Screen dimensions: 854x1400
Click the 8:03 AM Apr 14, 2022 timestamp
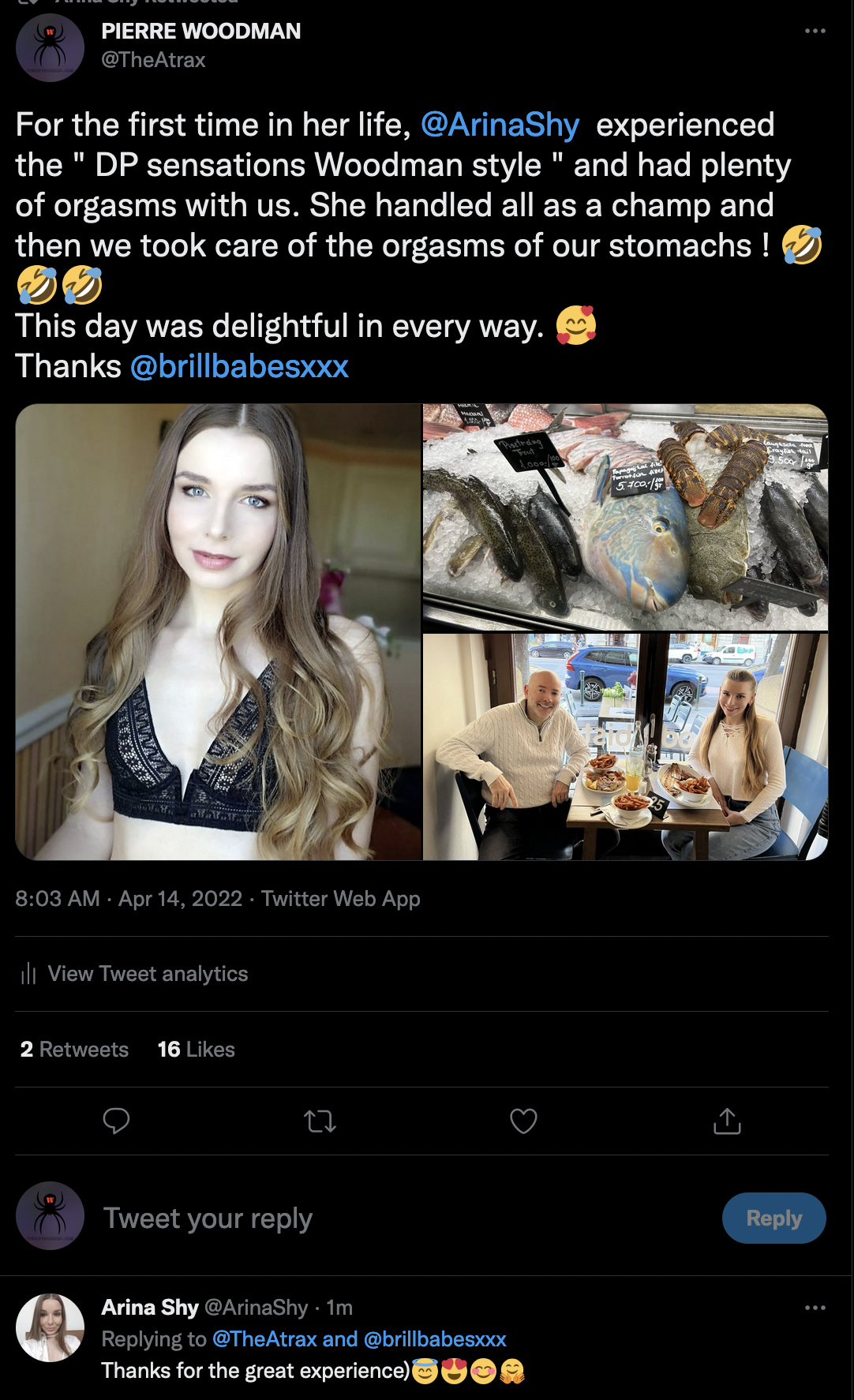pyautogui.click(x=129, y=899)
